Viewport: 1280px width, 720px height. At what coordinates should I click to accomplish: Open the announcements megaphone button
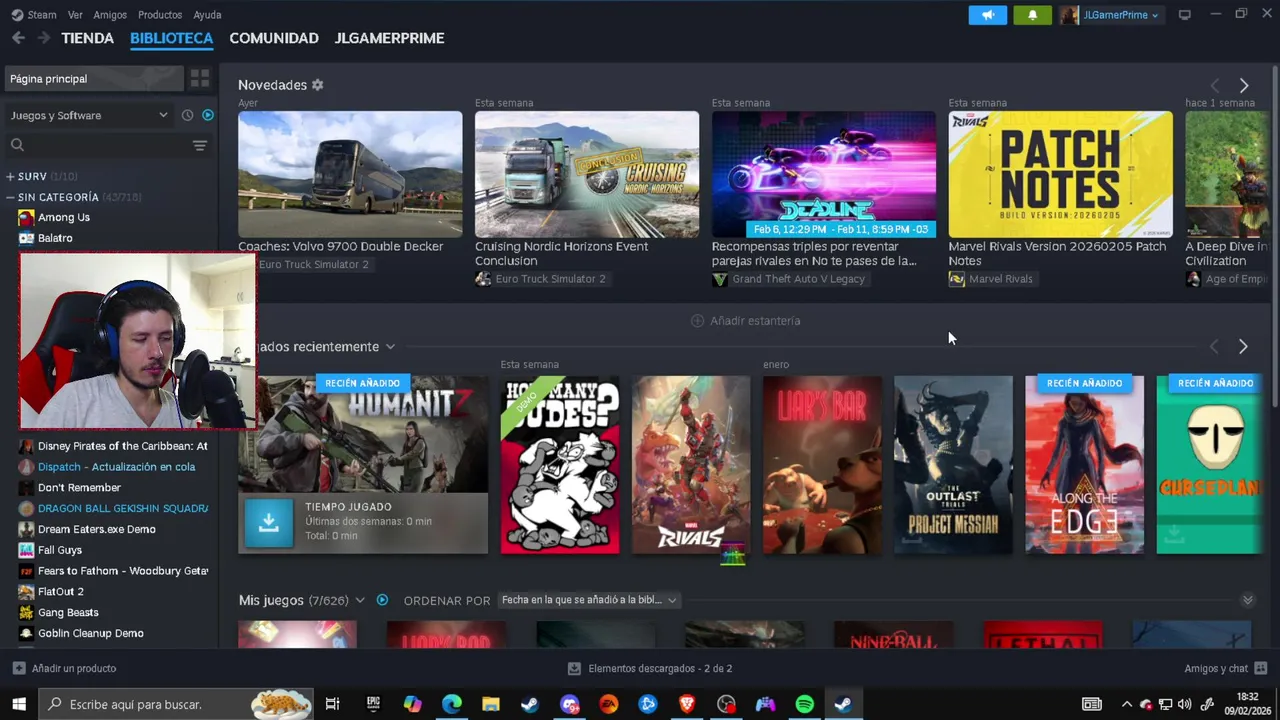click(988, 15)
